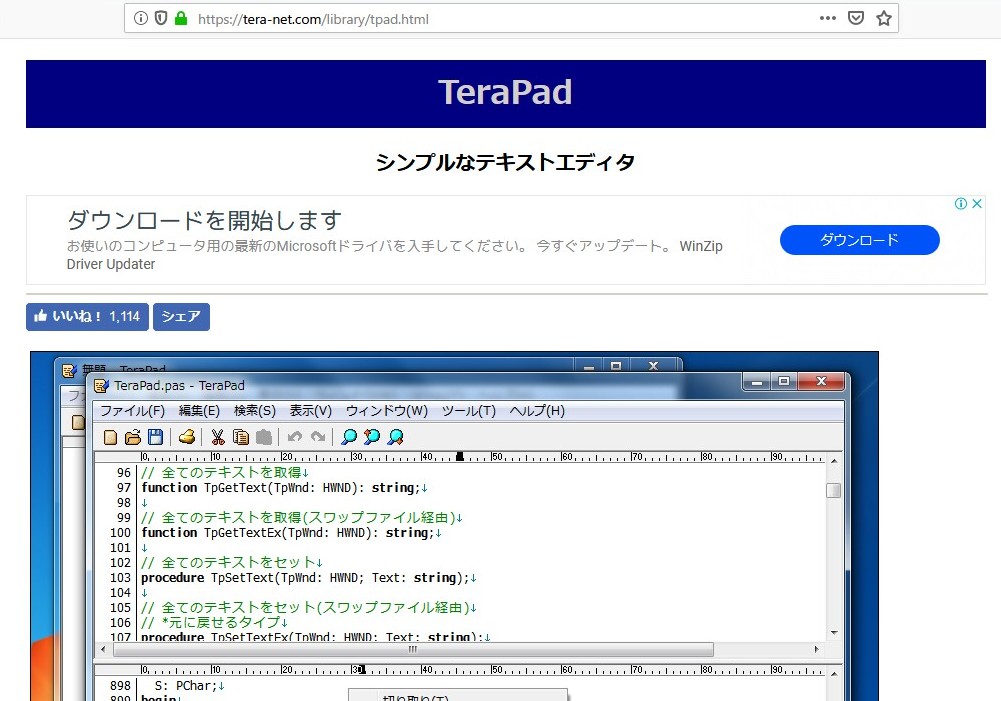Click line 106 comment *元に戻せるタイプ
1001x701 pixels.
coord(214,622)
